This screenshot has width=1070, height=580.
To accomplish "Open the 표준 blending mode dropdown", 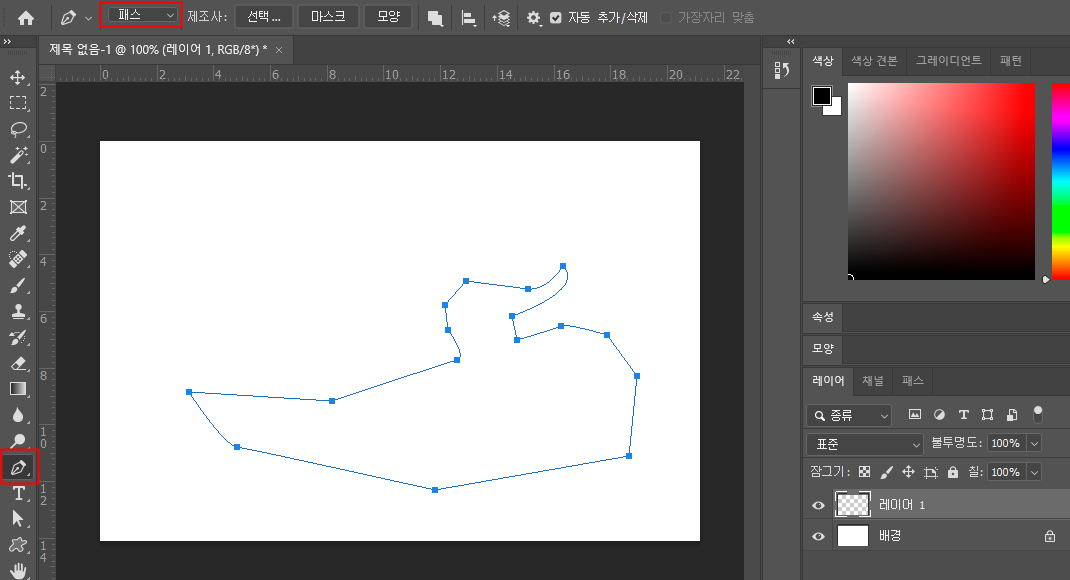I will (865, 443).
